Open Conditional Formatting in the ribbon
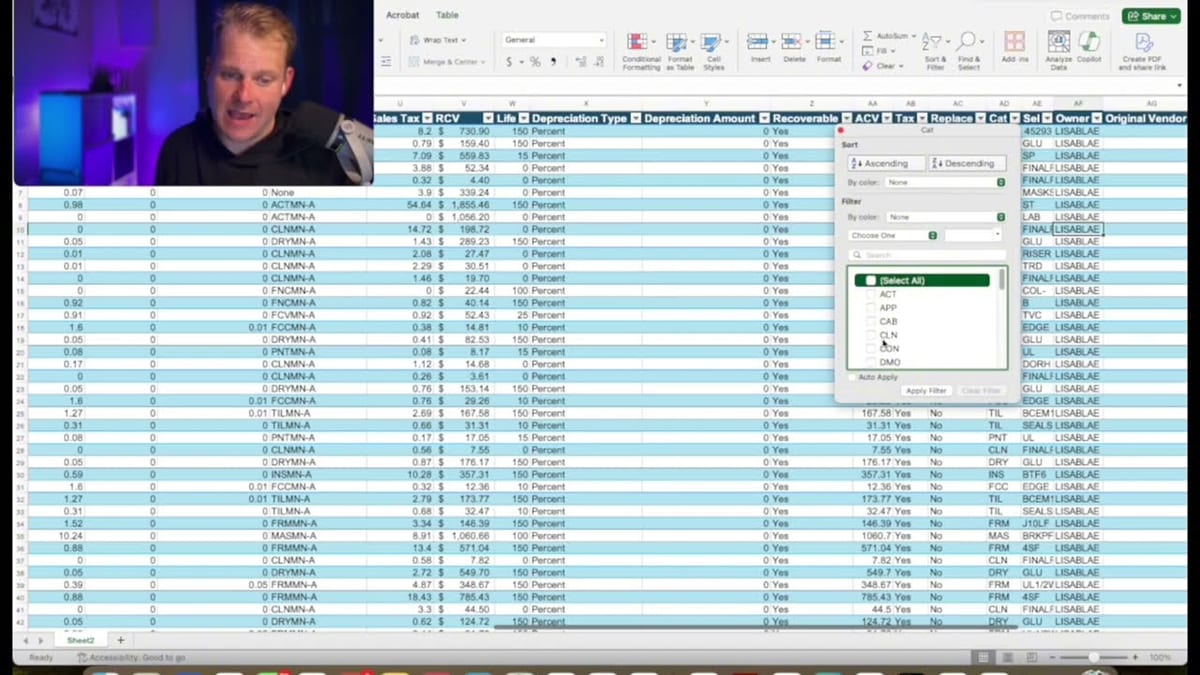Screen dimensions: 1200x675 click(x=640, y=50)
